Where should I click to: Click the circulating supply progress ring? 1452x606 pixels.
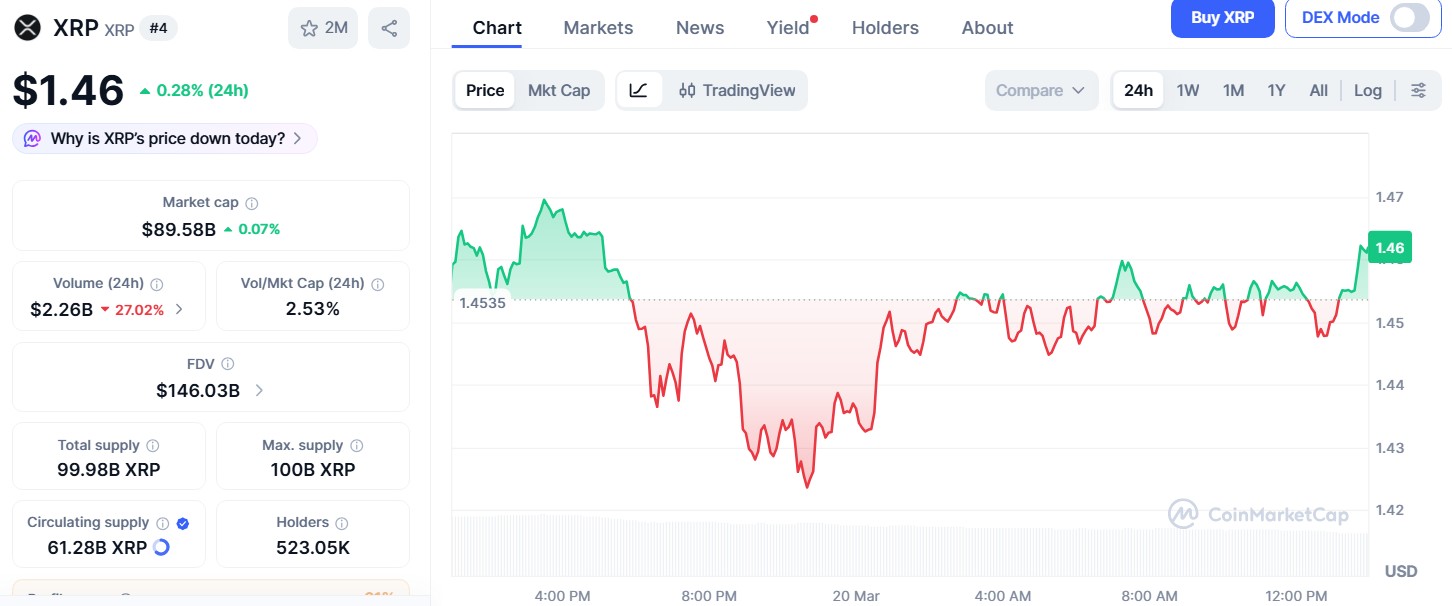coord(161,547)
